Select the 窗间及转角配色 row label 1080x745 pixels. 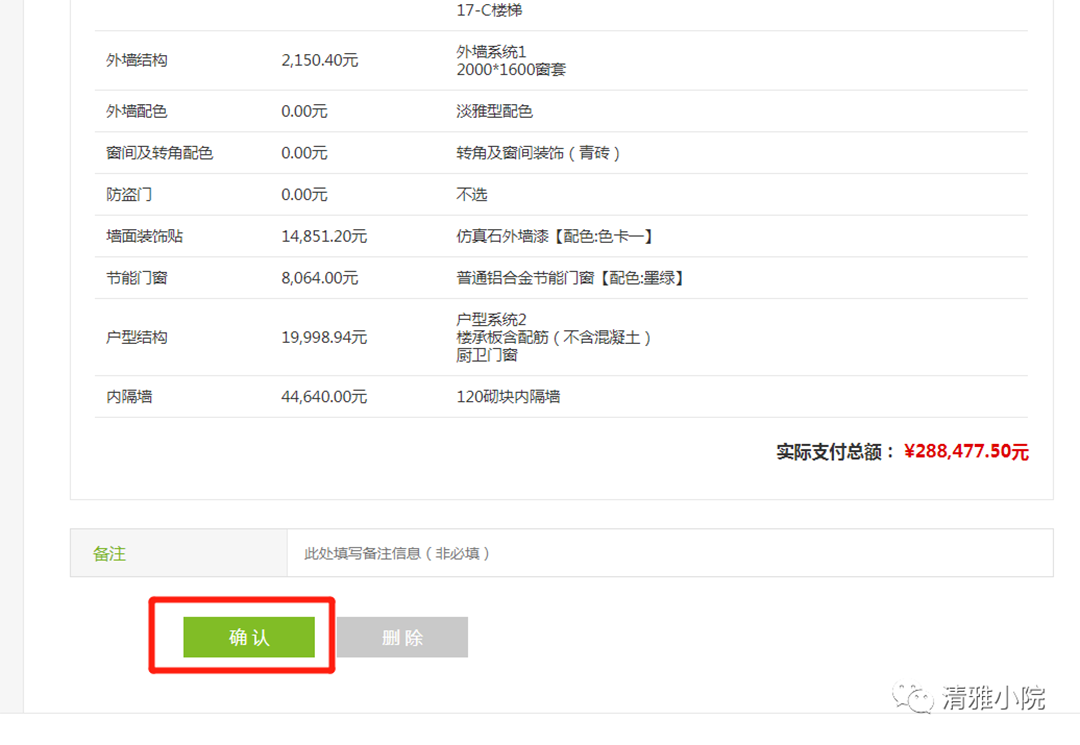(x=159, y=153)
